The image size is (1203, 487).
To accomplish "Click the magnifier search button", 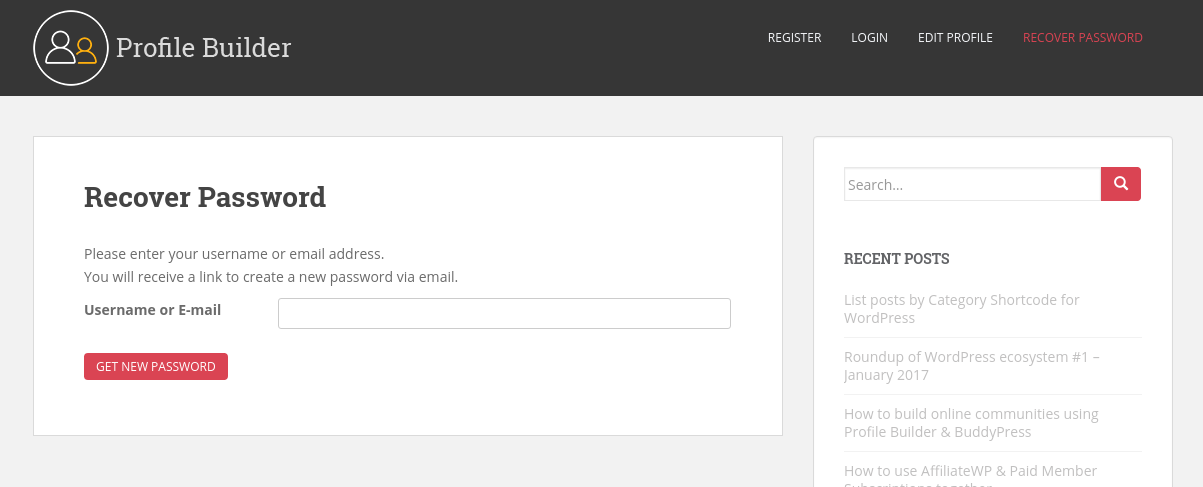I will (x=1121, y=184).
